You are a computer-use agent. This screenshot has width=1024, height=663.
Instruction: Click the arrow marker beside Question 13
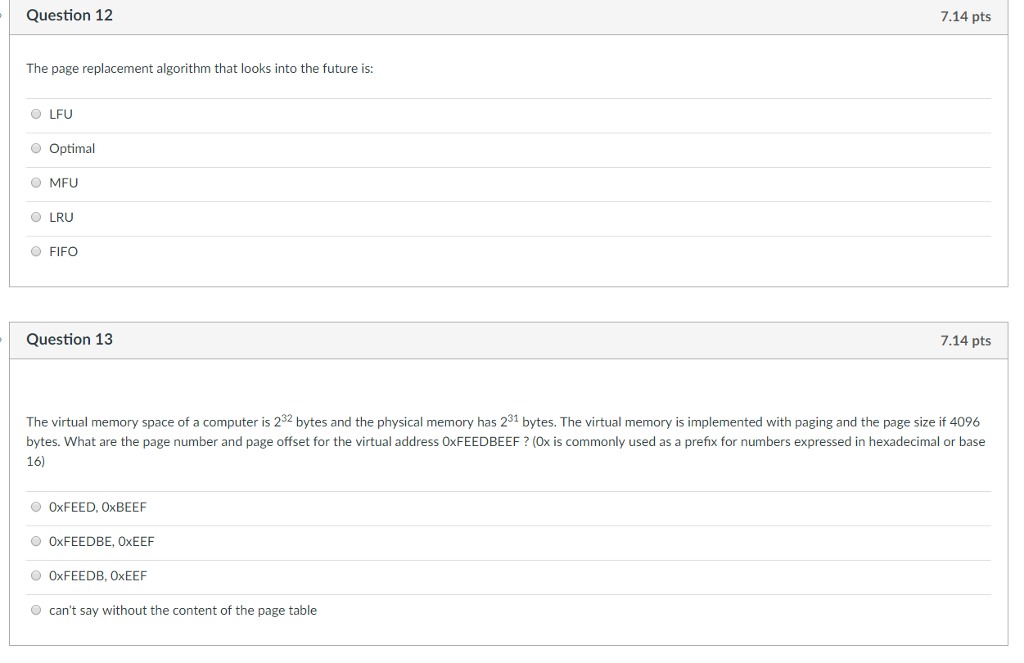coord(2,338)
